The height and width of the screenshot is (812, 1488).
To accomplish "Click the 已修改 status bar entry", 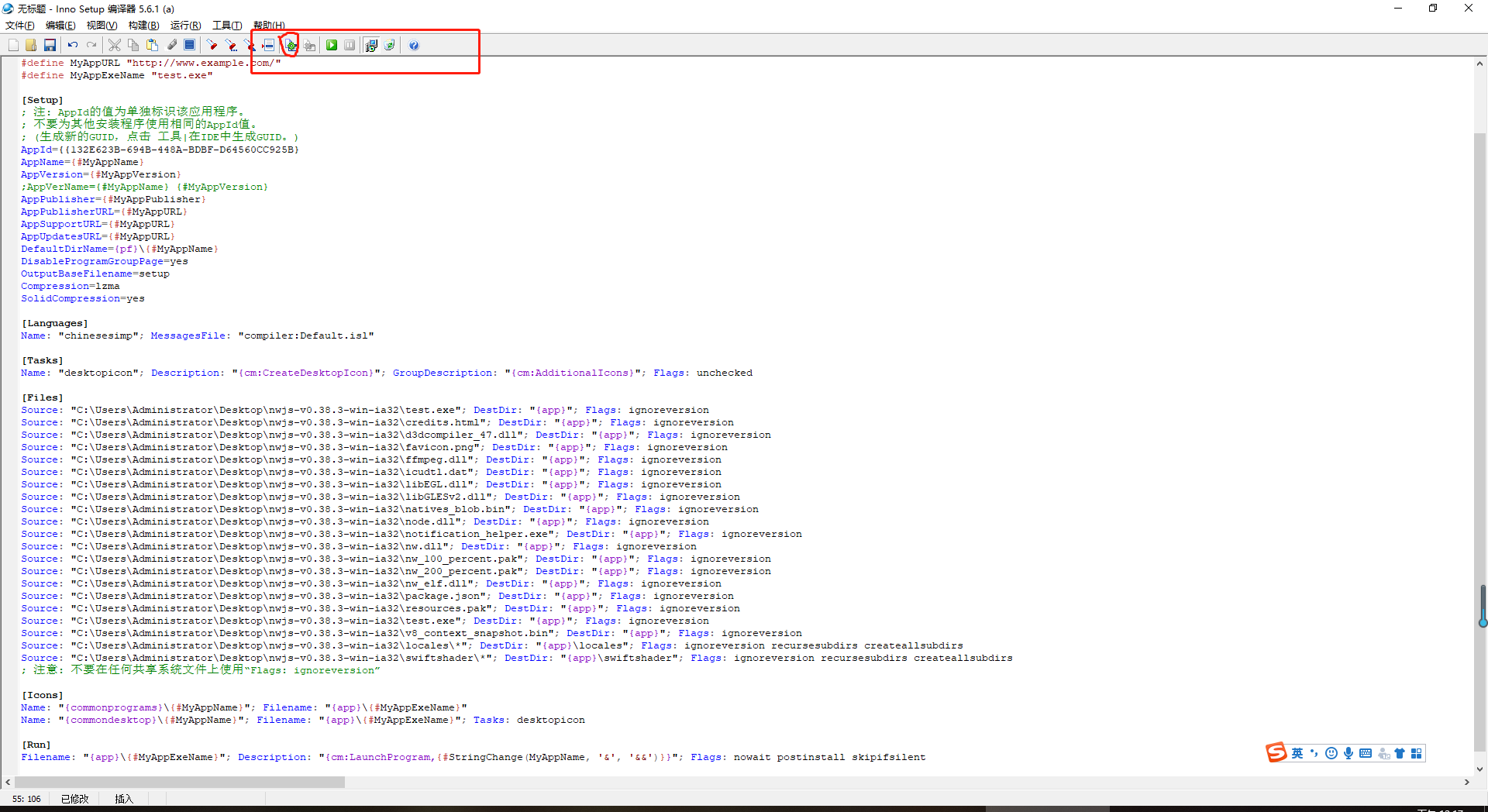I will (x=75, y=799).
